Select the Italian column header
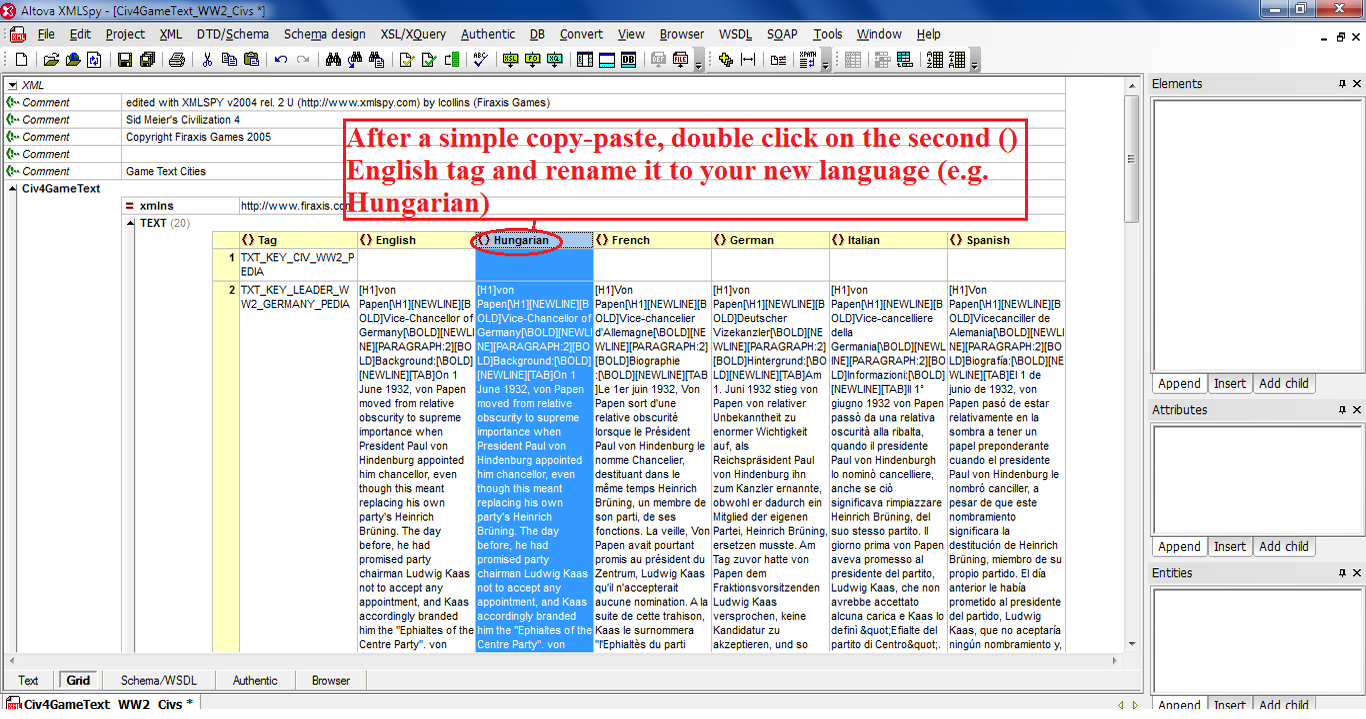Viewport: 1366px width, 719px height. (888, 240)
